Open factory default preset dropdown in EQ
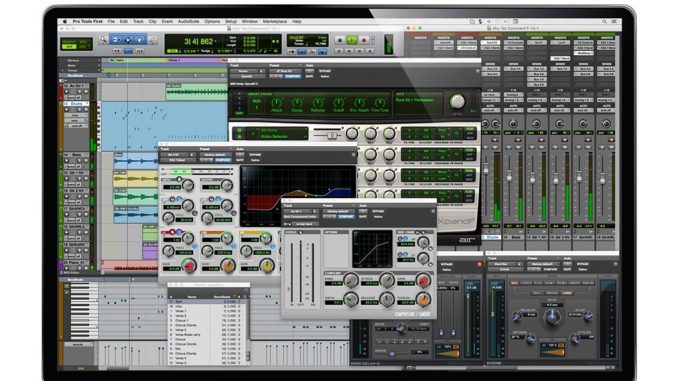The width and height of the screenshot is (678, 381). 216,155
